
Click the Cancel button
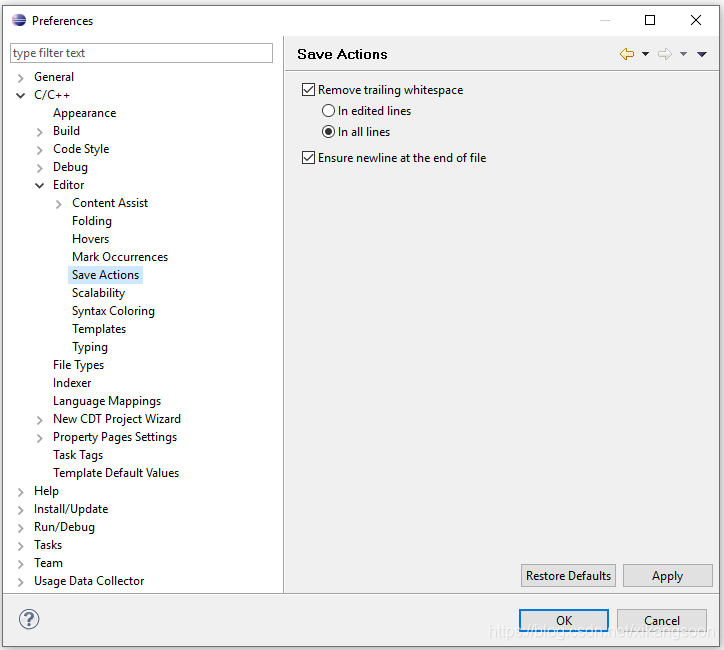tap(662, 620)
